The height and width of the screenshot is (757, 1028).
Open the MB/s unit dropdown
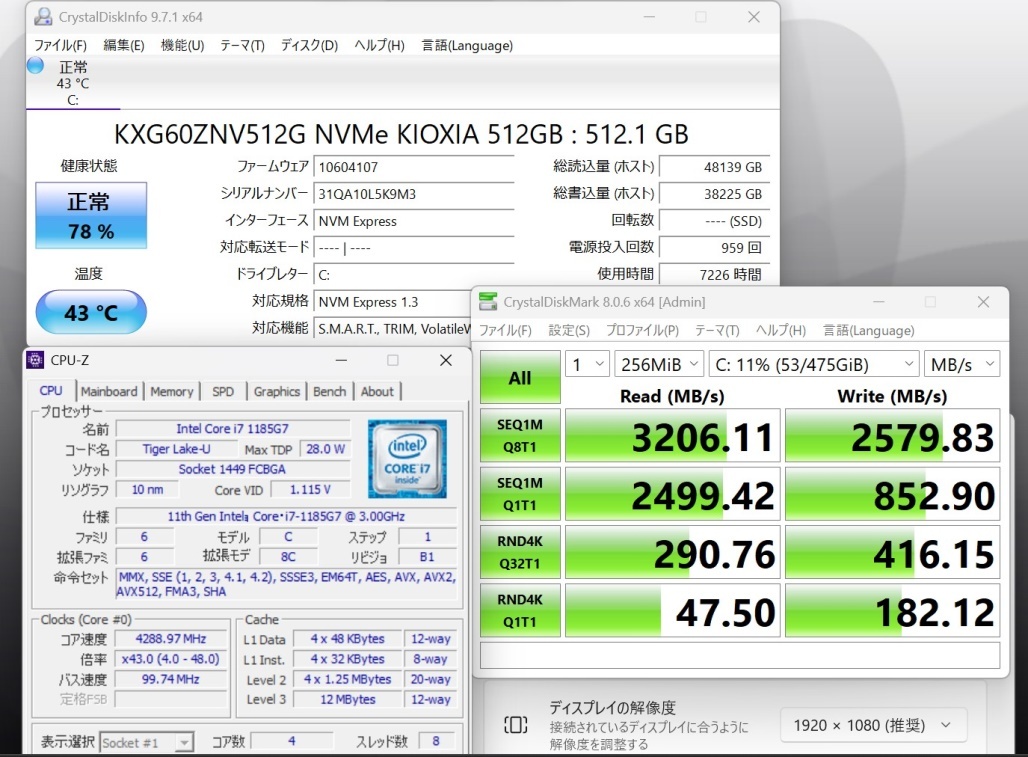[961, 364]
